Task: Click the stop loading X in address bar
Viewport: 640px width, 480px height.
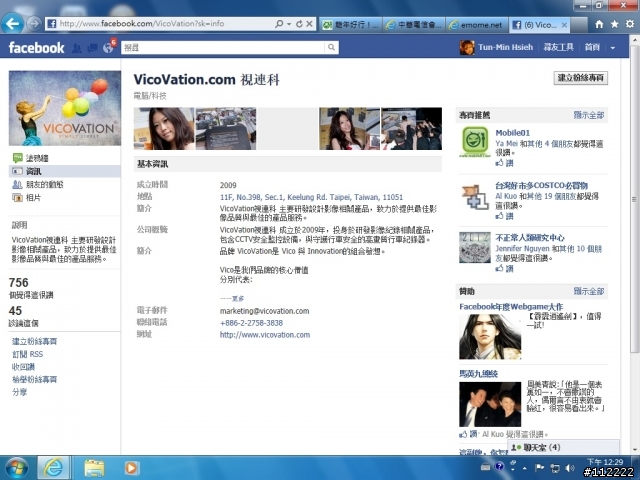Action: click(309, 24)
